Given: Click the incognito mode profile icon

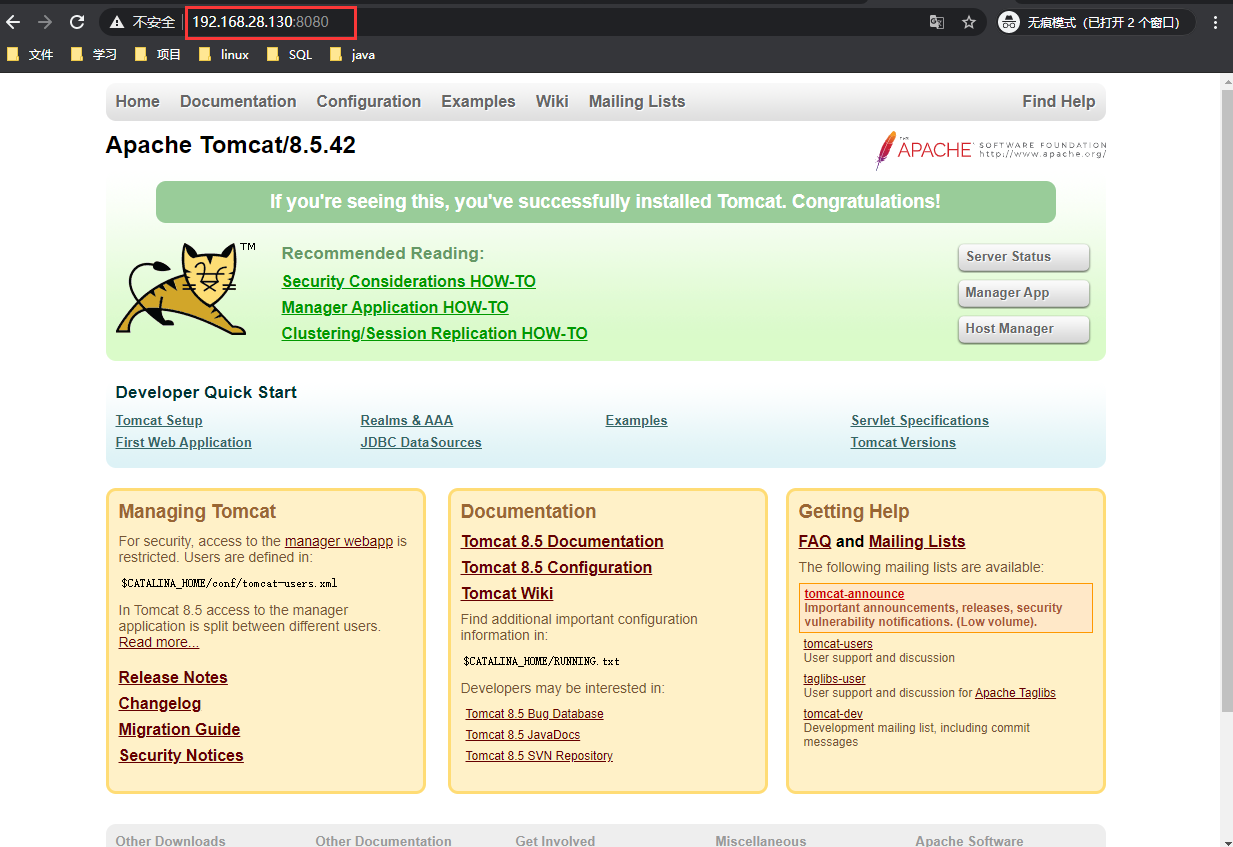Looking at the screenshot, I should [x=1009, y=22].
